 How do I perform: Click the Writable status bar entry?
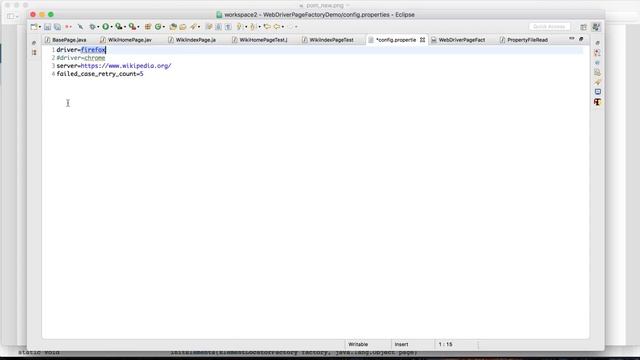click(358, 344)
